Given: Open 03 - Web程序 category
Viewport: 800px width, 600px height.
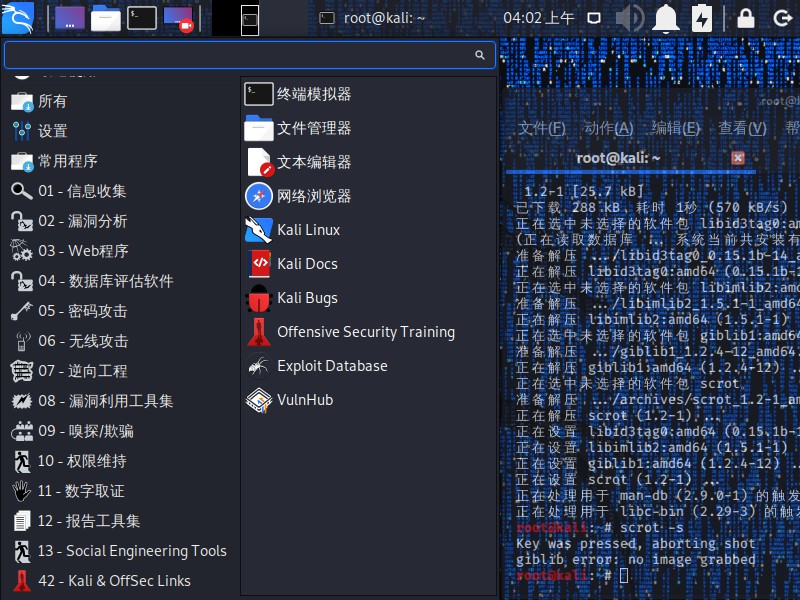Looking at the screenshot, I should 120,251.
